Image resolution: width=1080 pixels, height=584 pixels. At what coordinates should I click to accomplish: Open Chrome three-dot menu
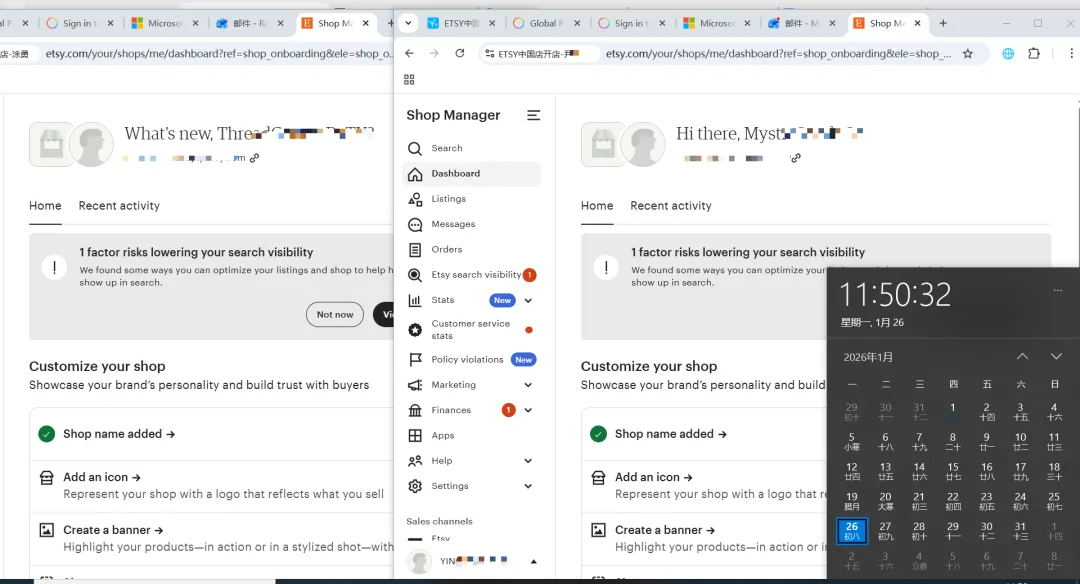(x=1071, y=53)
